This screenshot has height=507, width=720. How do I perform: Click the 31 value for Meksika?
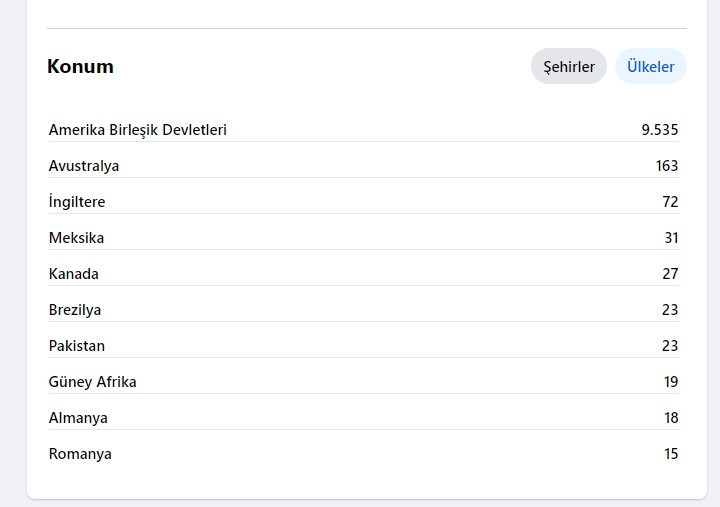tap(671, 238)
